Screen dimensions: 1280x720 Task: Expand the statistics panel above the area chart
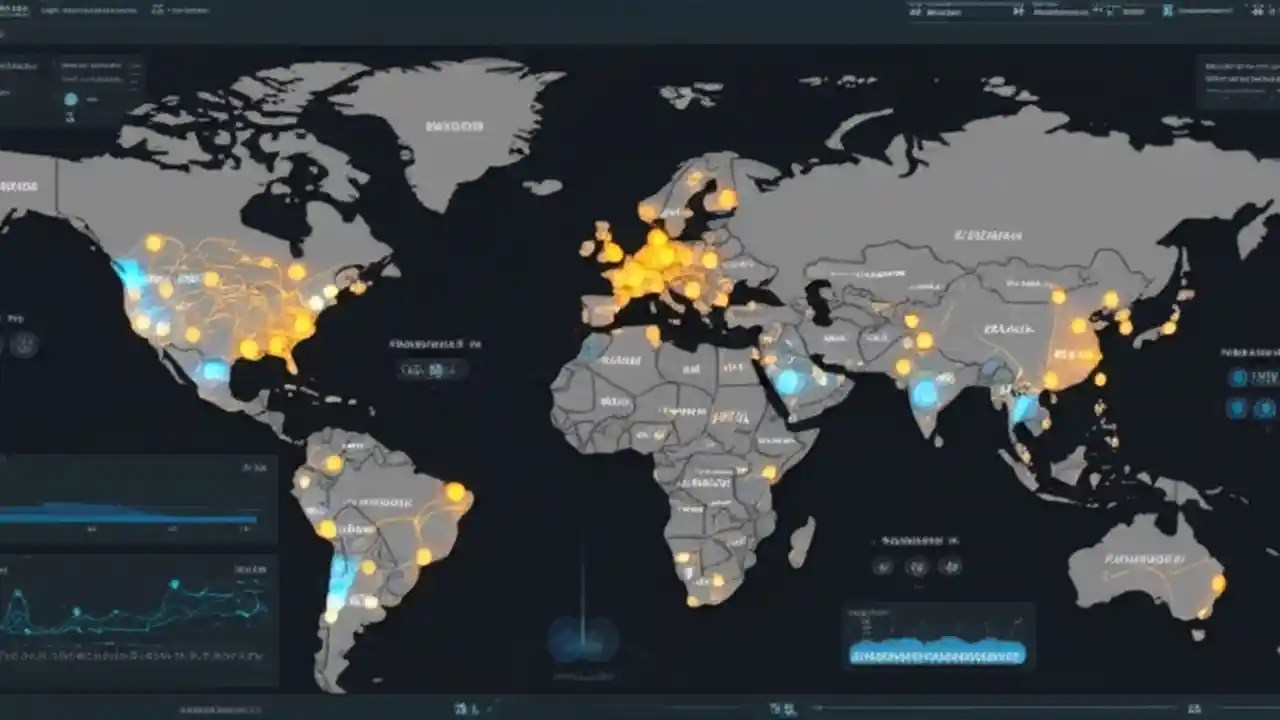point(255,465)
